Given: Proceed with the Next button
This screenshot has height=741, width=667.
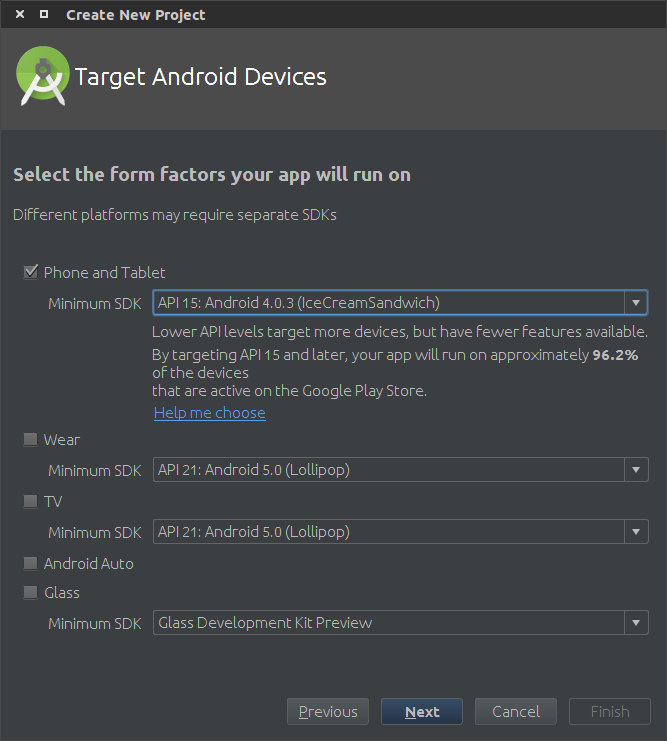Looking at the screenshot, I should 422,711.
